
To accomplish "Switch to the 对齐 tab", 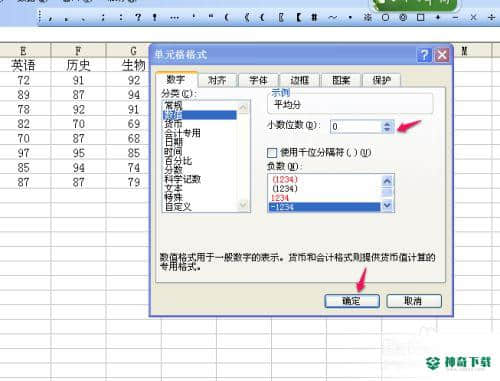I will [x=217, y=80].
